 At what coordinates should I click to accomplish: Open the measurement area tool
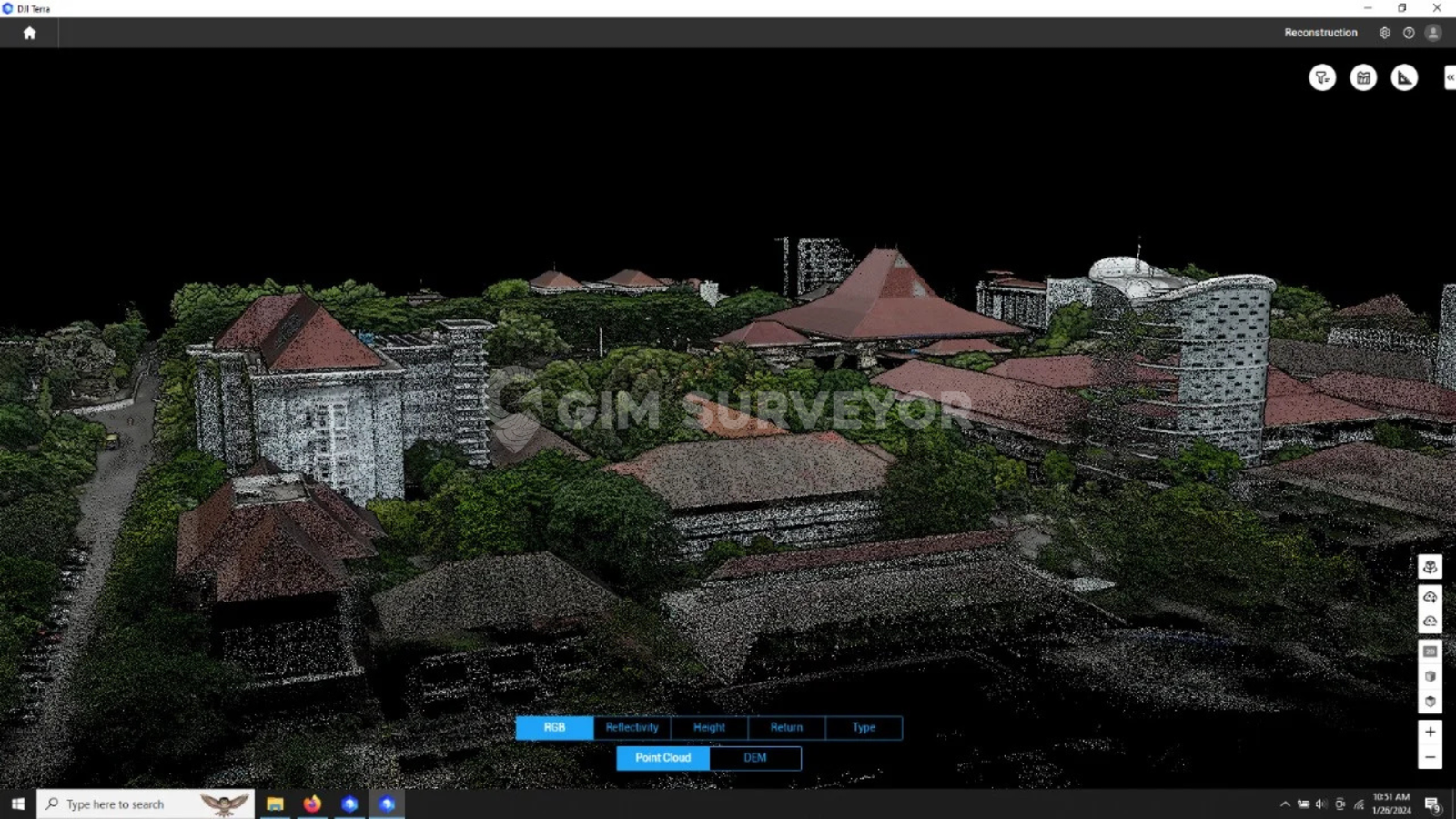(1362, 78)
